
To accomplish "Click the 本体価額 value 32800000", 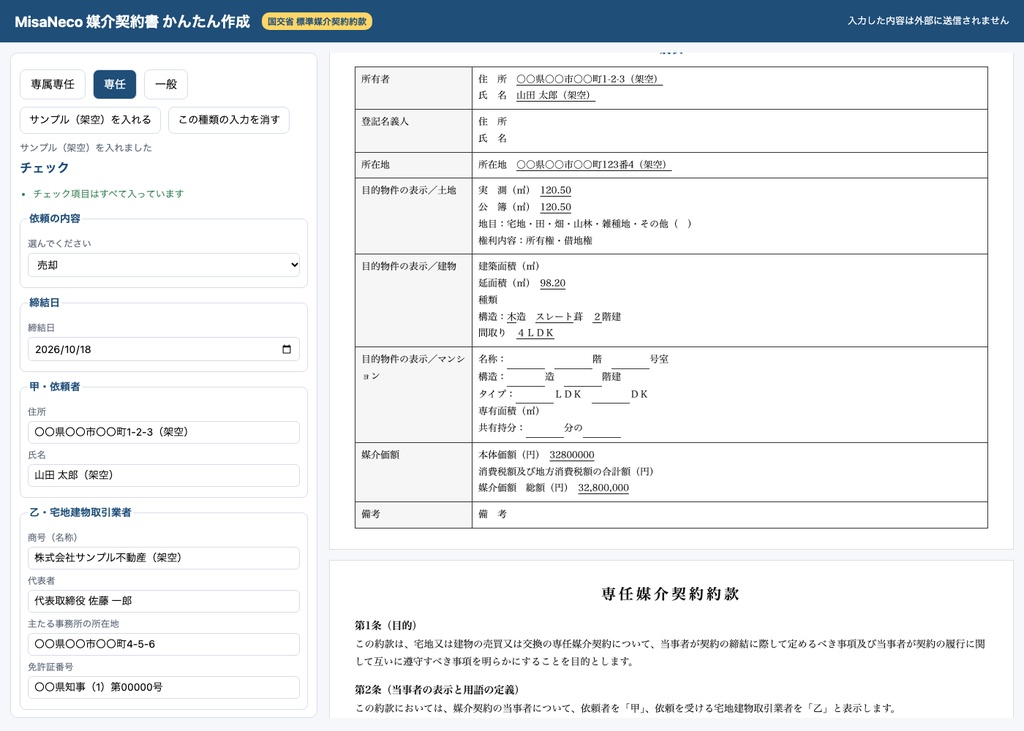I will click(x=571, y=455).
